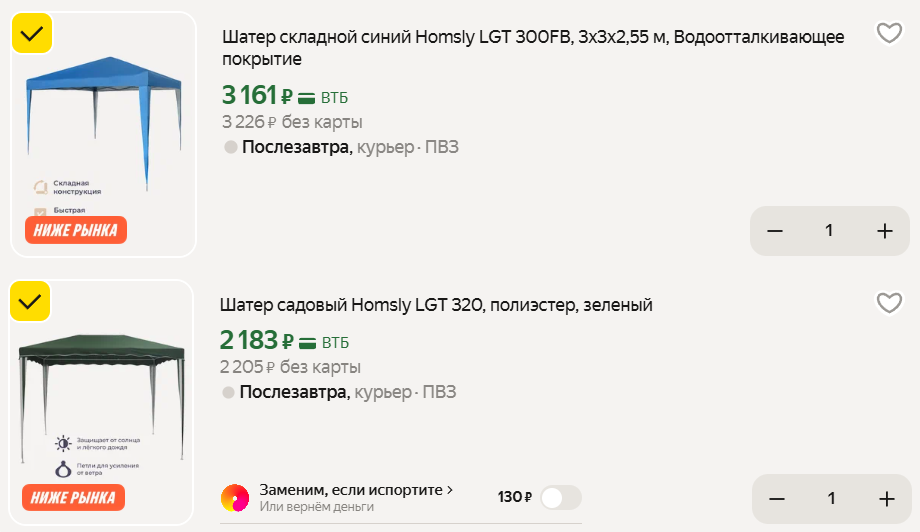This screenshot has height=532, width=920.
Task: Click quantity field of the green tent
Action: tap(830, 499)
